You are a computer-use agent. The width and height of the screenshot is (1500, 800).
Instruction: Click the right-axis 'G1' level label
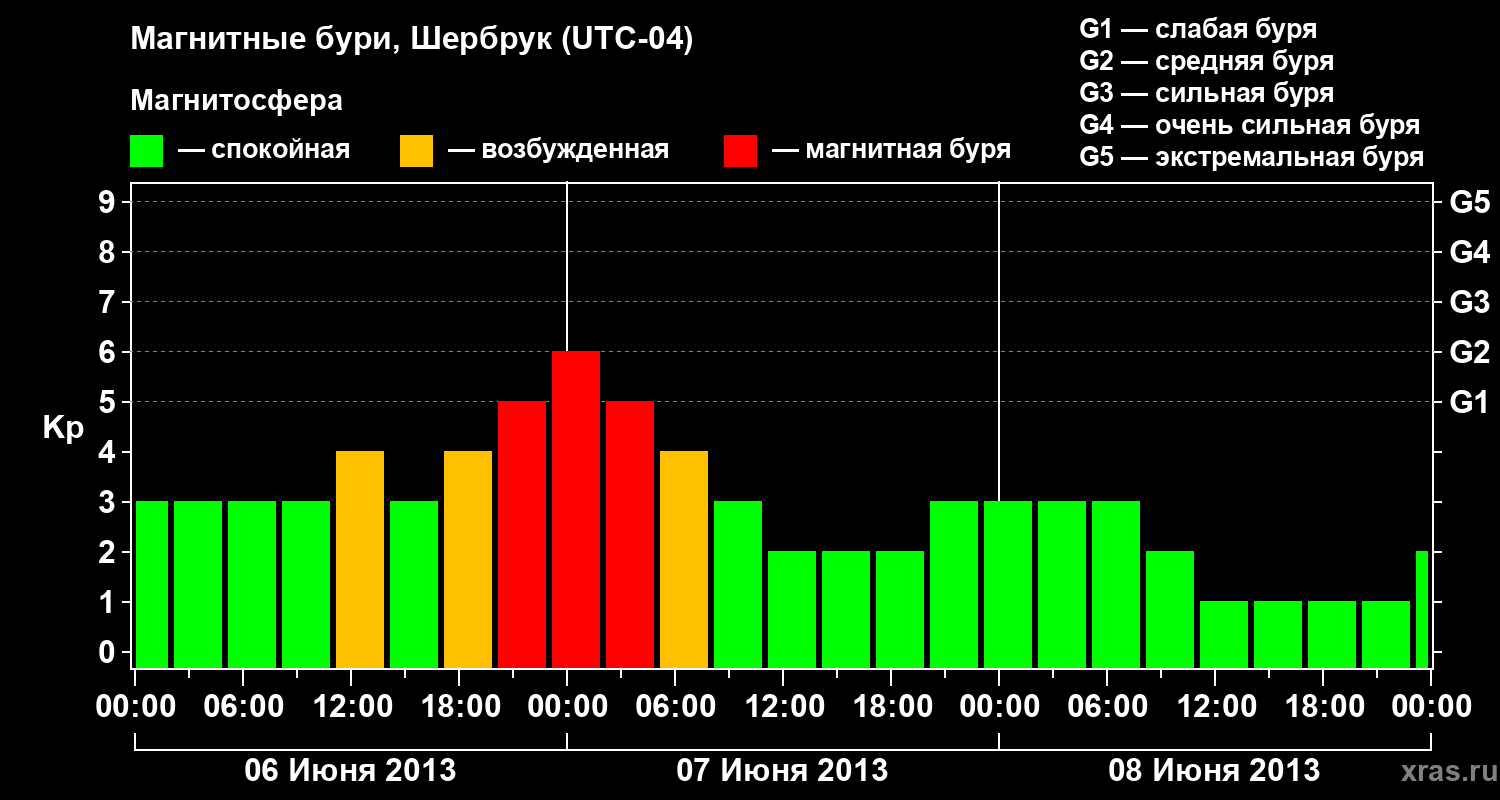coord(1470,402)
